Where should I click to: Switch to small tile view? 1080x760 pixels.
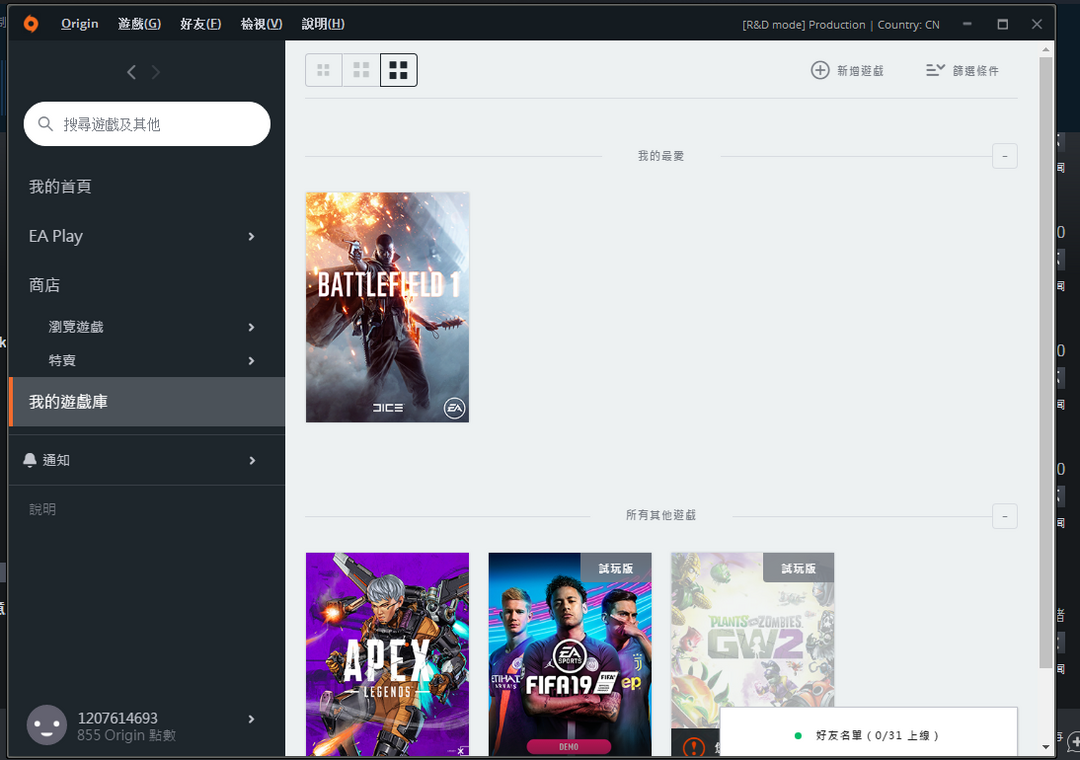[324, 70]
